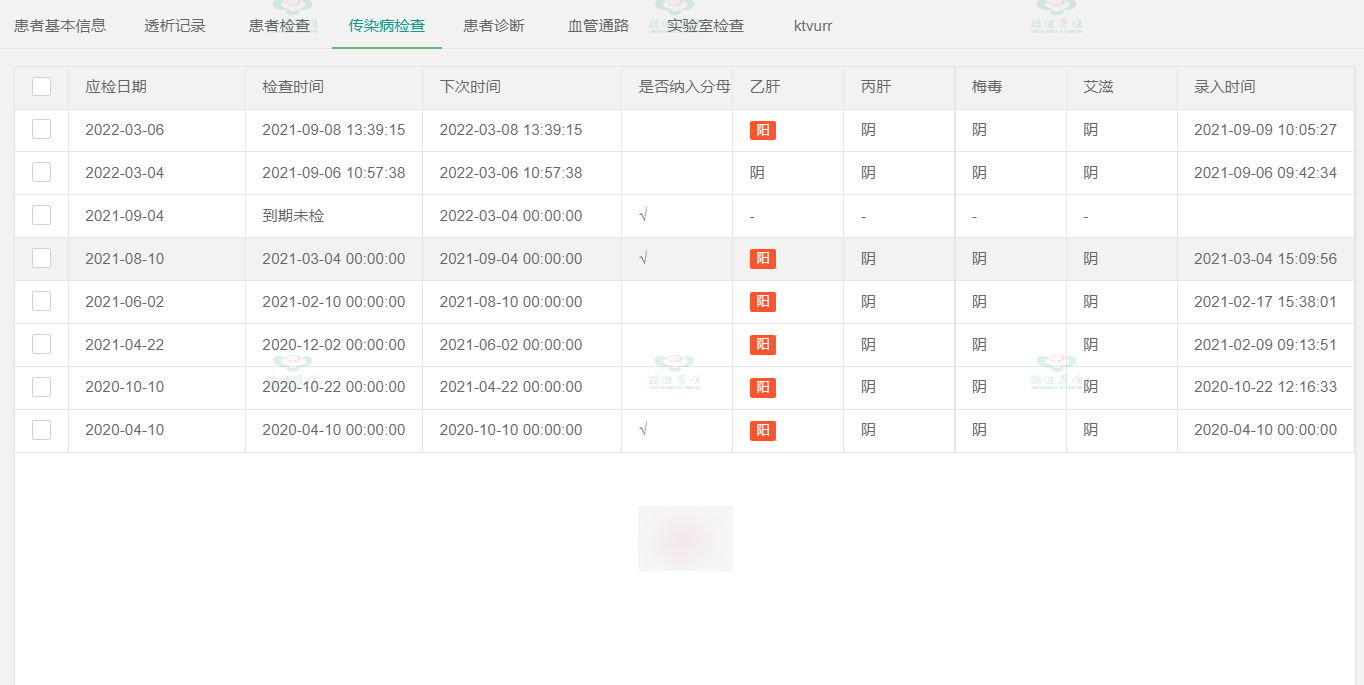Click the 阳 badge in 2021-08-10 row
Screen dimensions: 1364x685
(x=763, y=259)
